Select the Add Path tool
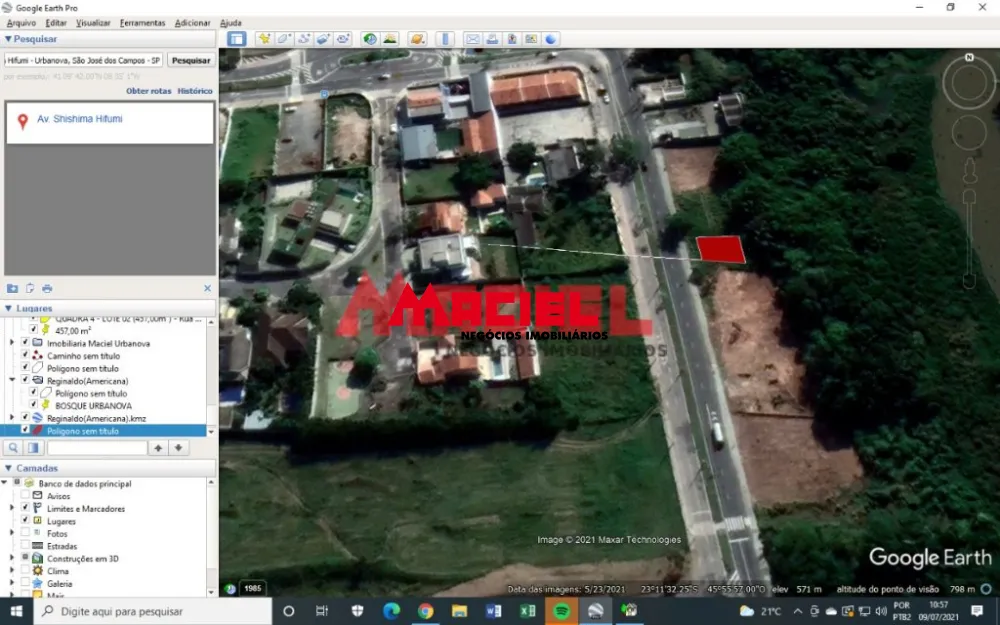Image resolution: width=1000 pixels, height=625 pixels. pos(304,39)
